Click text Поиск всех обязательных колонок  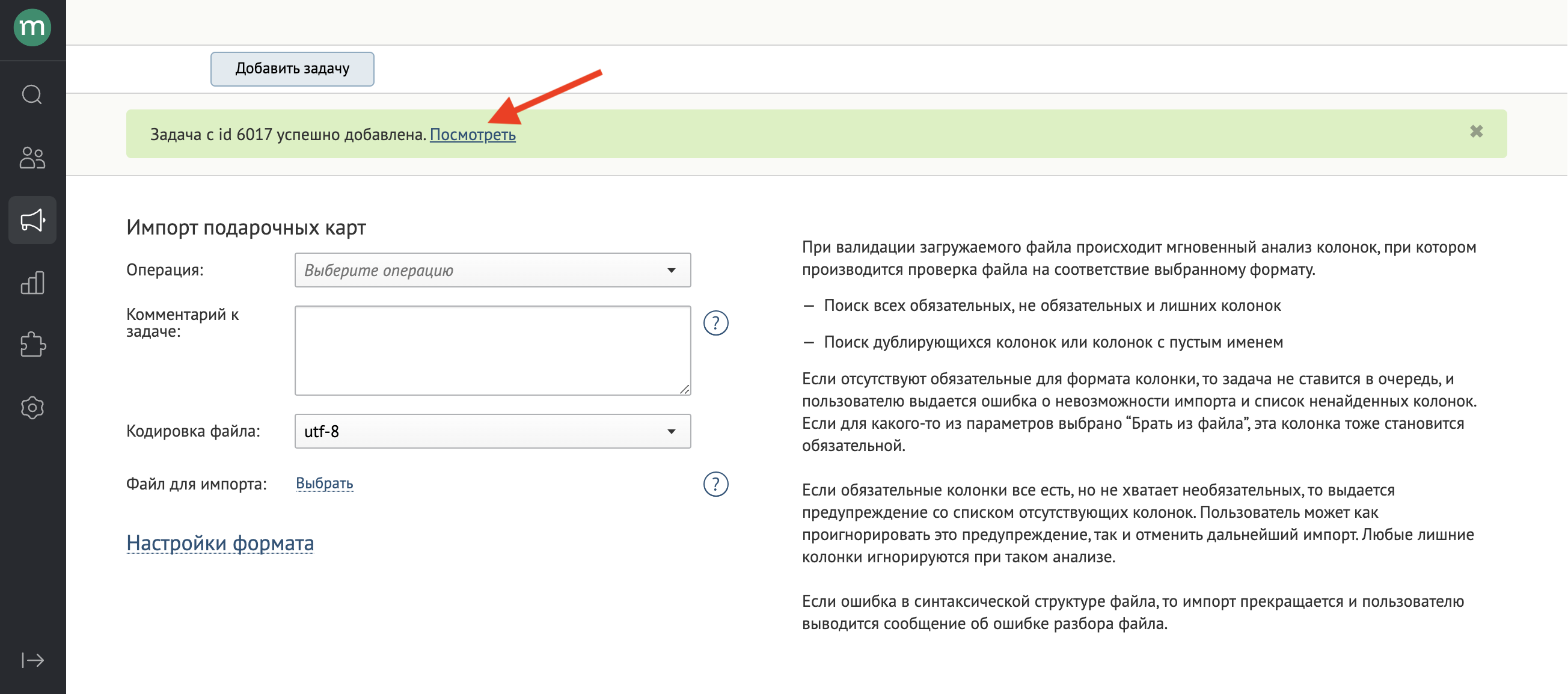(1052, 306)
